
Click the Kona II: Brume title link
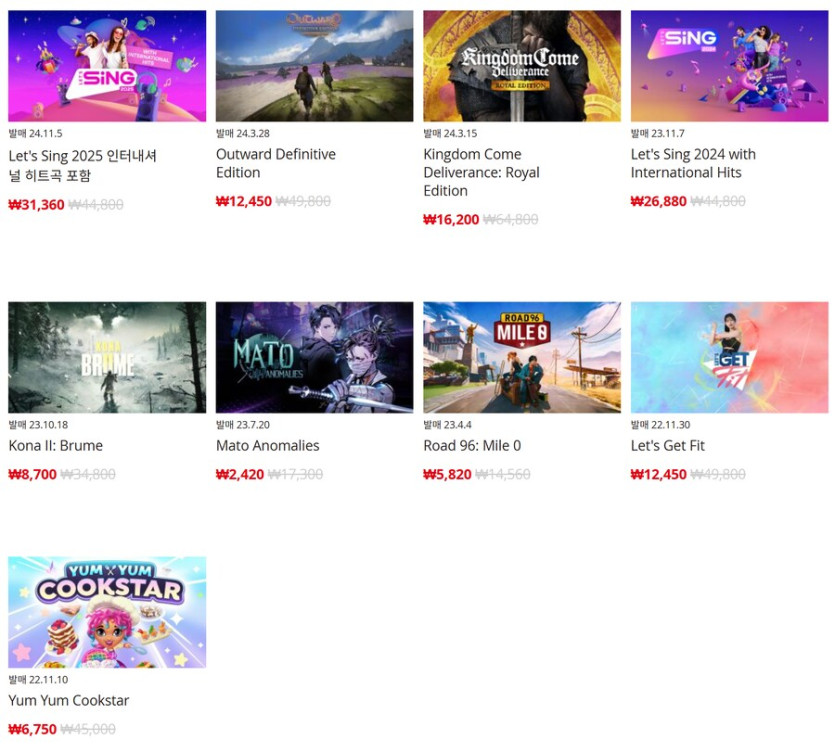[x=56, y=446]
